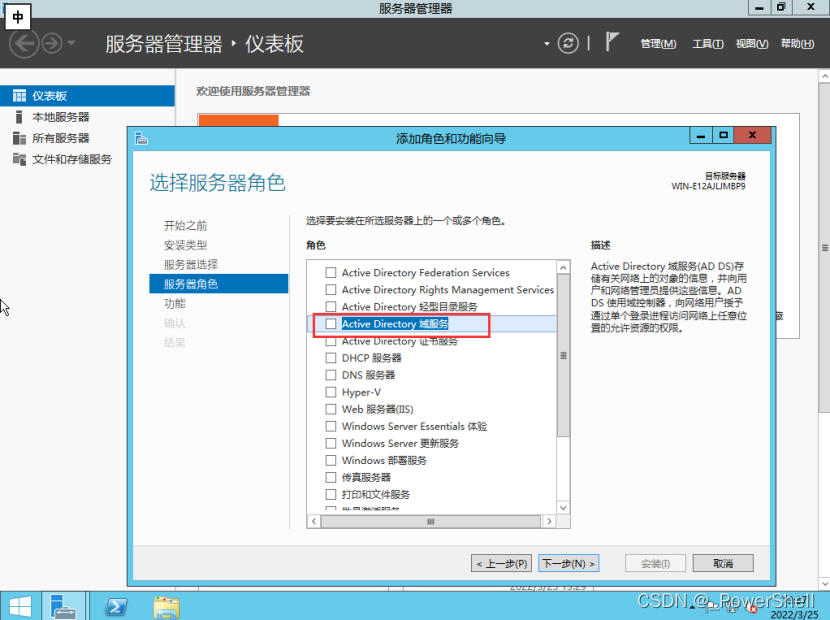Image resolution: width=830 pixels, height=620 pixels.
Task: Click the 本地服务器 sidebar icon
Action: [x=19, y=117]
